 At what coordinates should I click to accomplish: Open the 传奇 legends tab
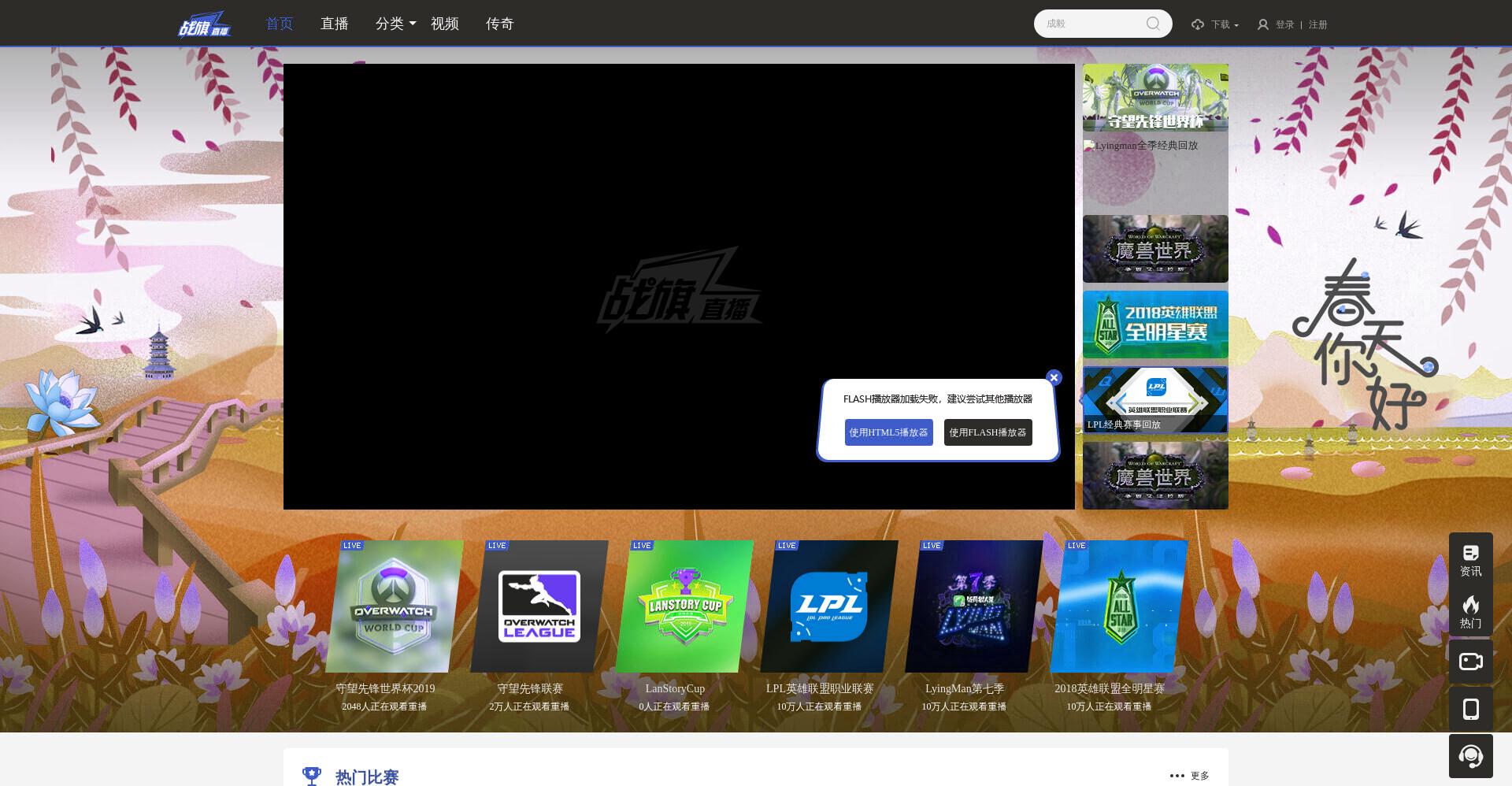pos(500,24)
